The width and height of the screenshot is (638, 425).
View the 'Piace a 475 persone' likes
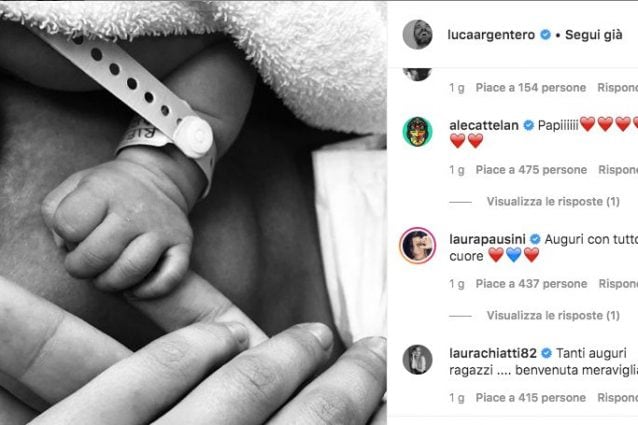pyautogui.click(x=531, y=170)
